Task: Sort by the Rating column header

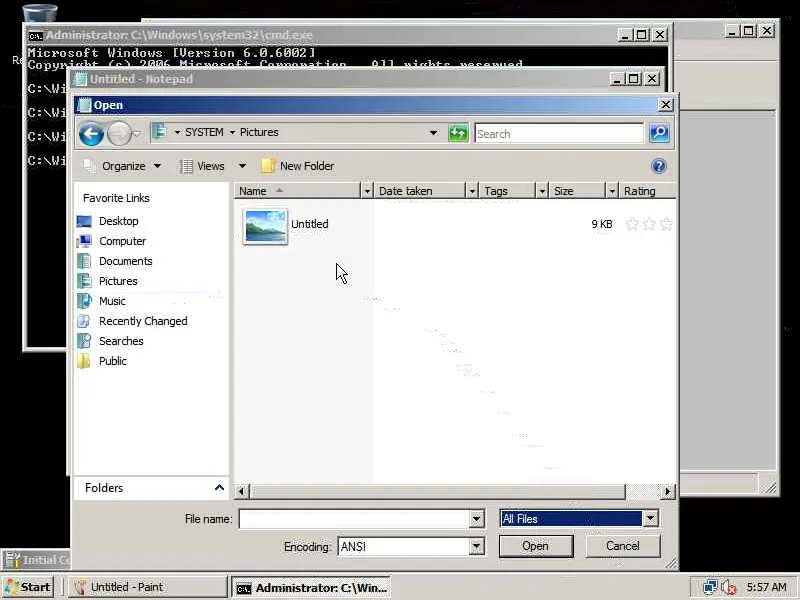Action: click(x=647, y=191)
